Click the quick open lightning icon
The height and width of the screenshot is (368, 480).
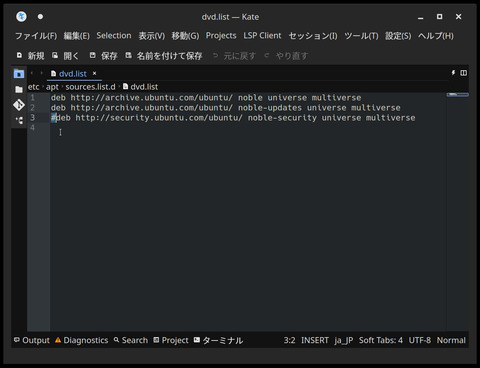pos(453,73)
